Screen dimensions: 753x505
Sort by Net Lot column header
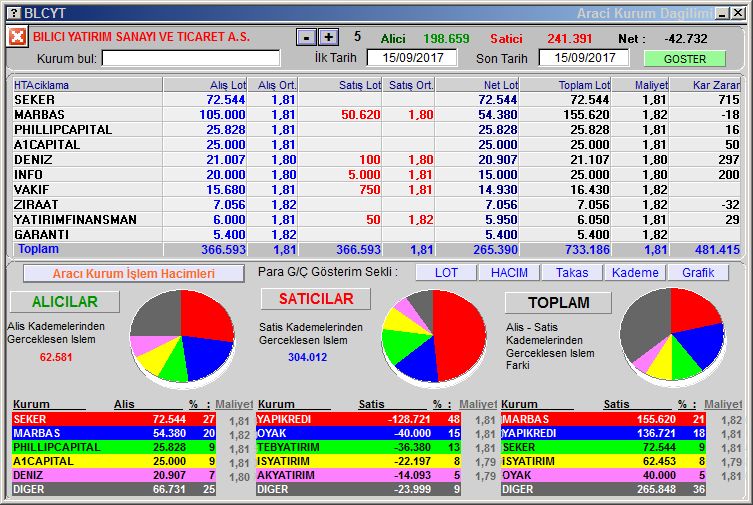(477, 85)
